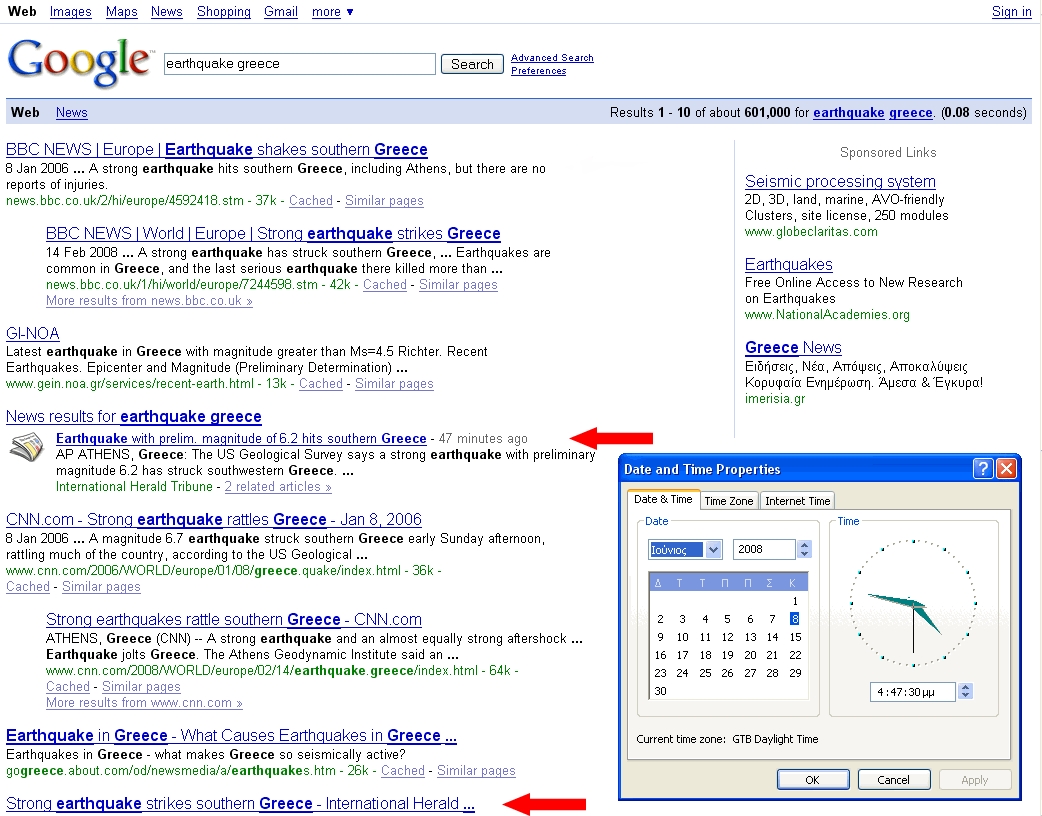
Task: Switch to the Time Zone tab
Action: pyautogui.click(x=728, y=501)
